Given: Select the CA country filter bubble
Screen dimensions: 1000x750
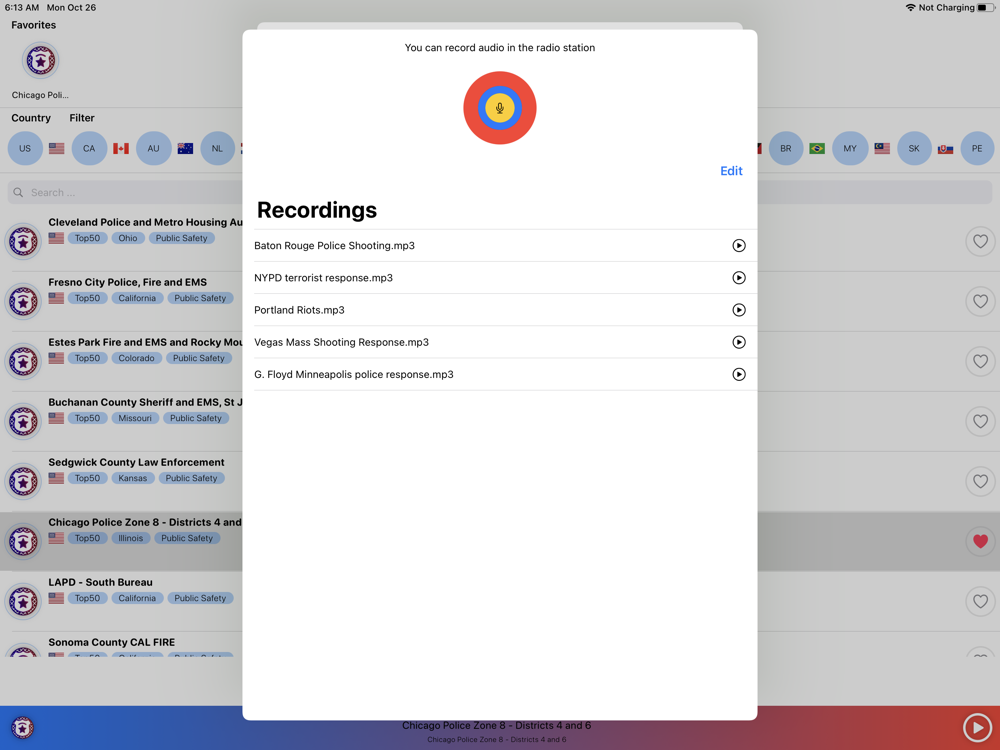Looking at the screenshot, I should (x=89, y=149).
